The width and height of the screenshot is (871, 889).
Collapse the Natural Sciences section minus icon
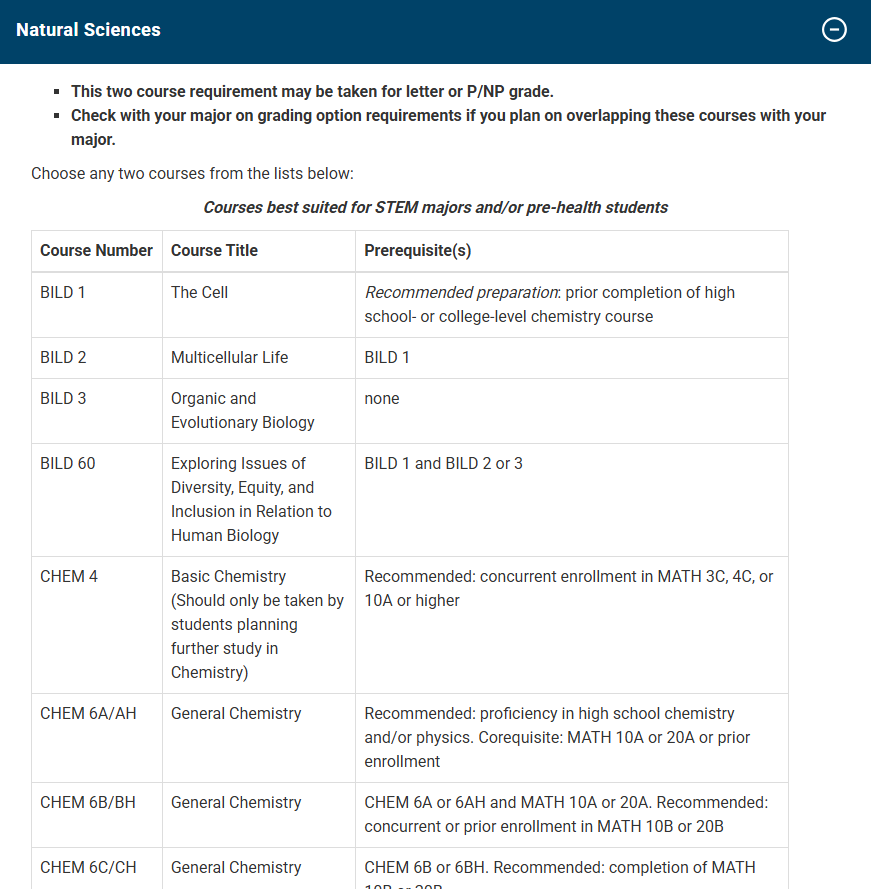click(834, 30)
